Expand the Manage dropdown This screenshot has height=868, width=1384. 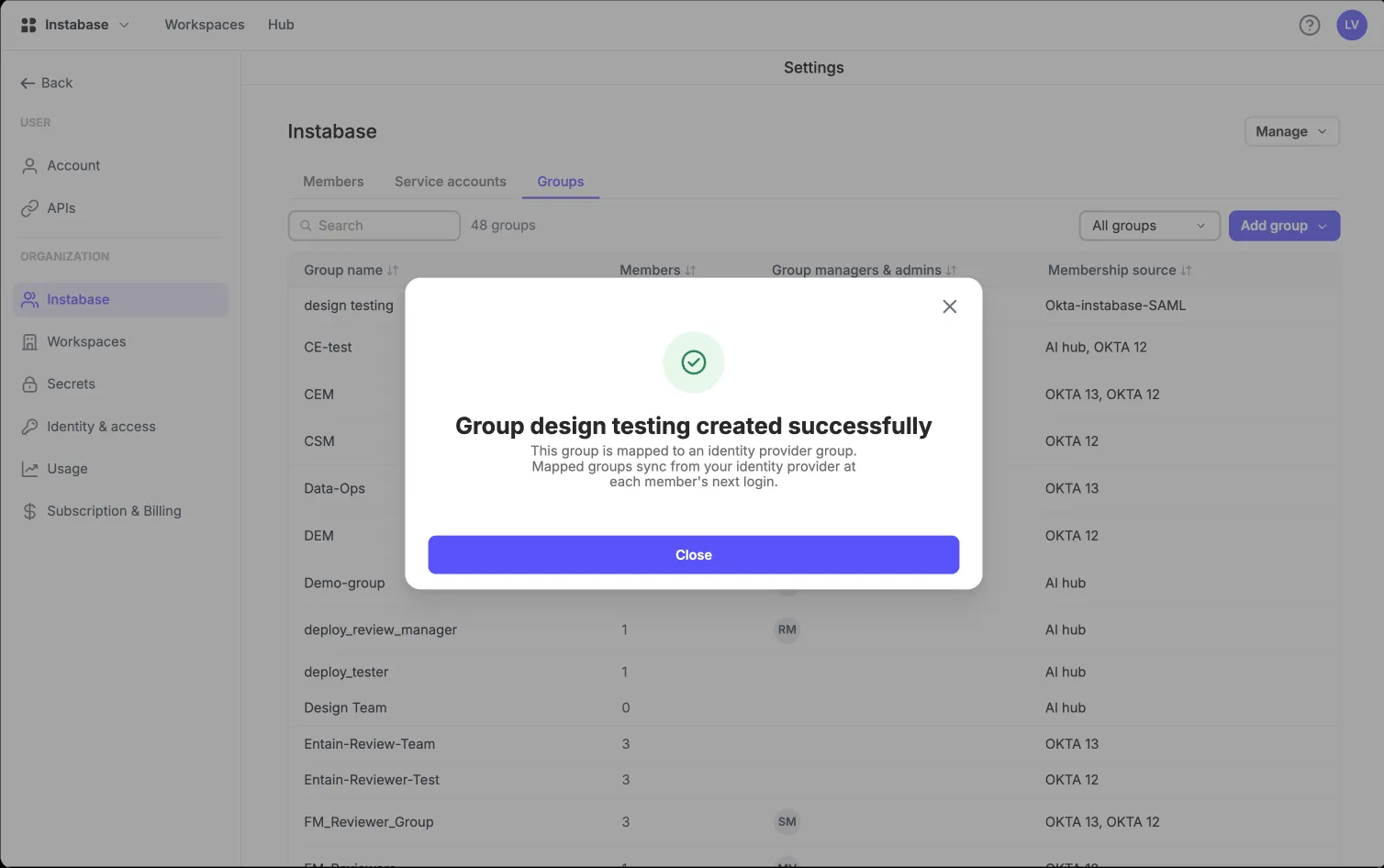tap(1291, 131)
